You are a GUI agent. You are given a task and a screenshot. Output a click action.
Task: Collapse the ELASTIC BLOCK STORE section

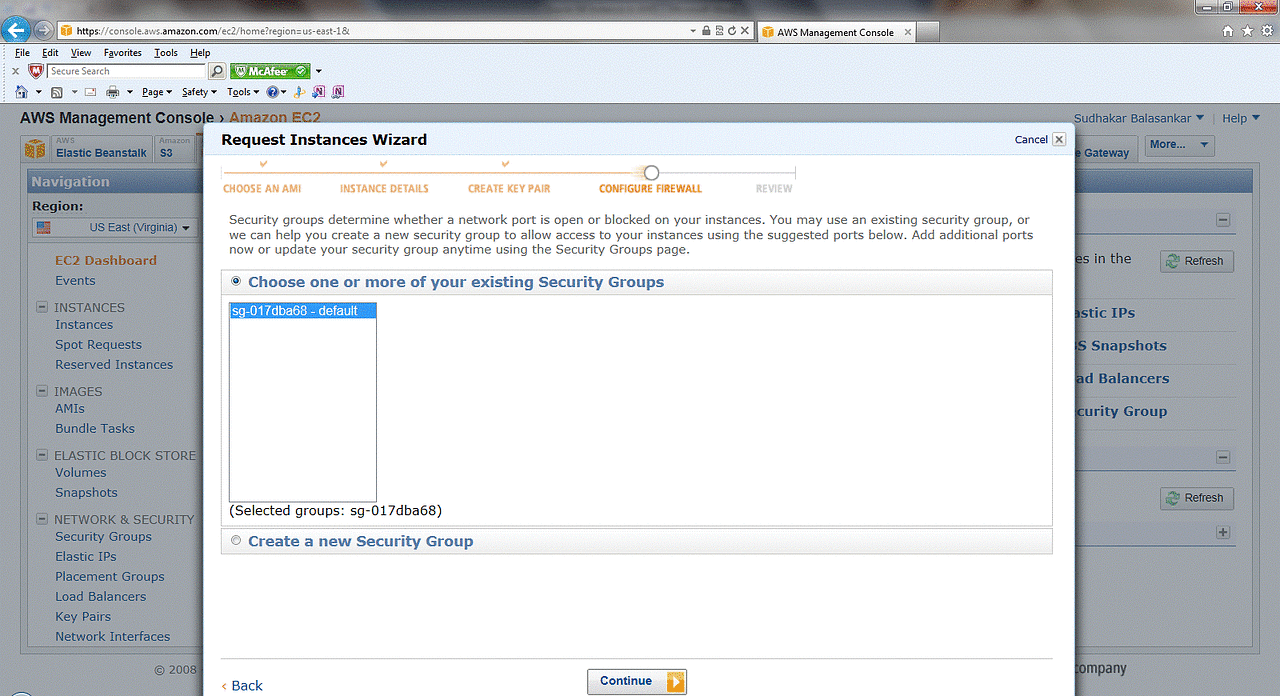coord(42,455)
